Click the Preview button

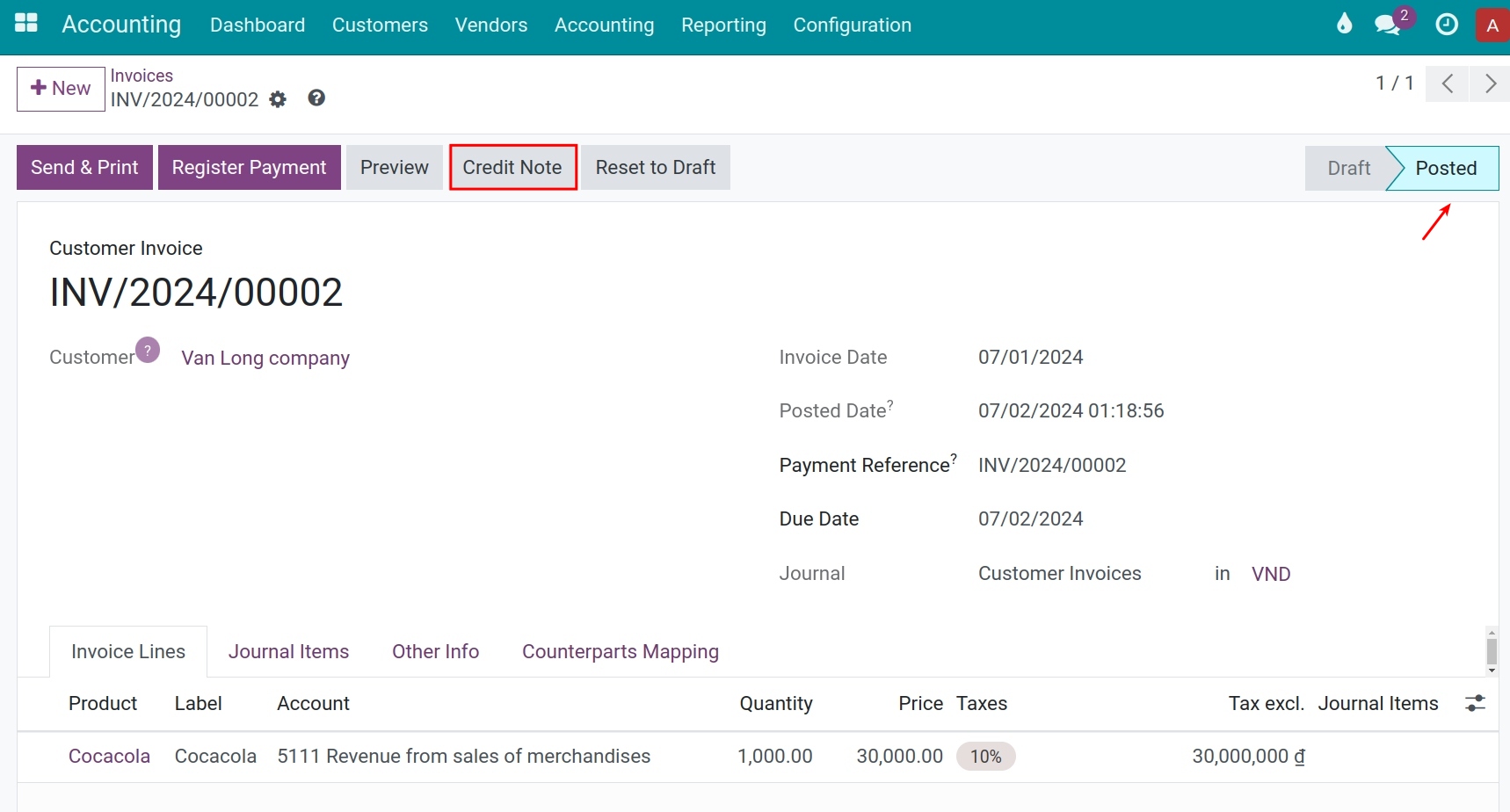[394, 167]
